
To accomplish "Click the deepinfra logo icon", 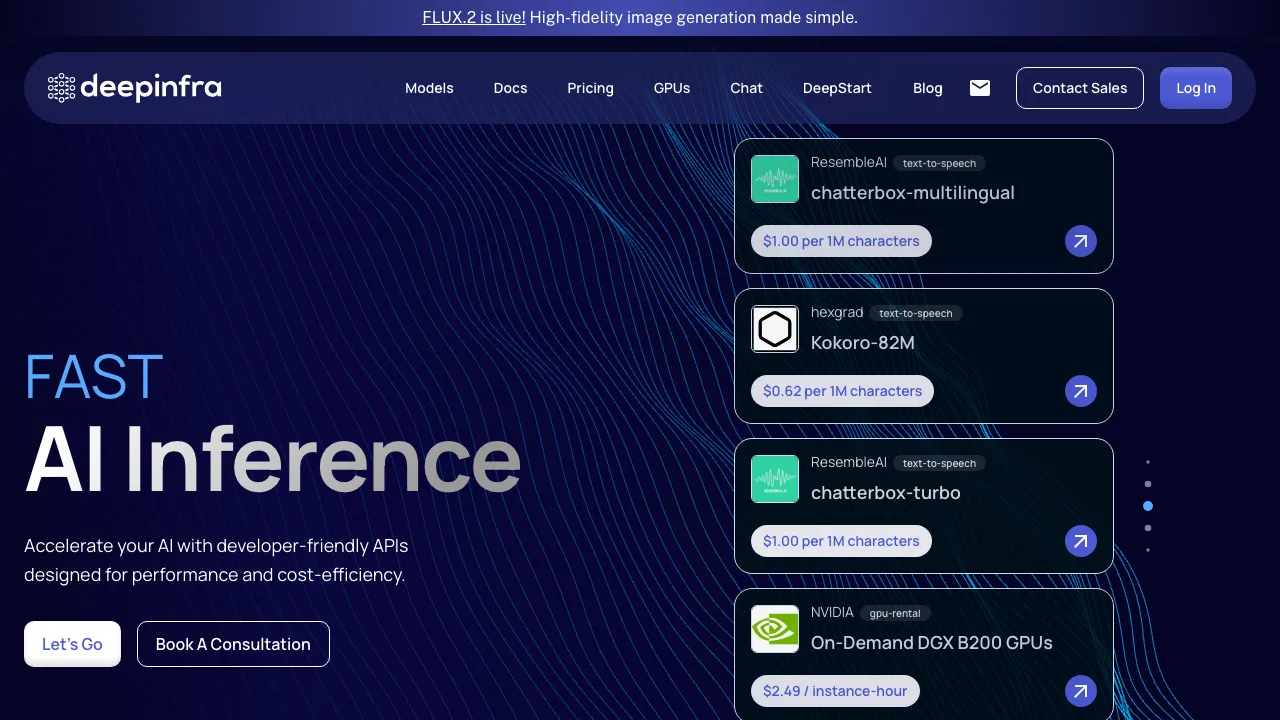I will pos(61,88).
